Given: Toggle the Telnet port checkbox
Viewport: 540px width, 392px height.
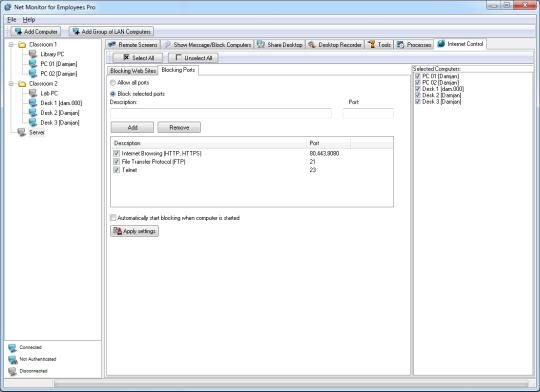Looking at the screenshot, I should 116,170.
